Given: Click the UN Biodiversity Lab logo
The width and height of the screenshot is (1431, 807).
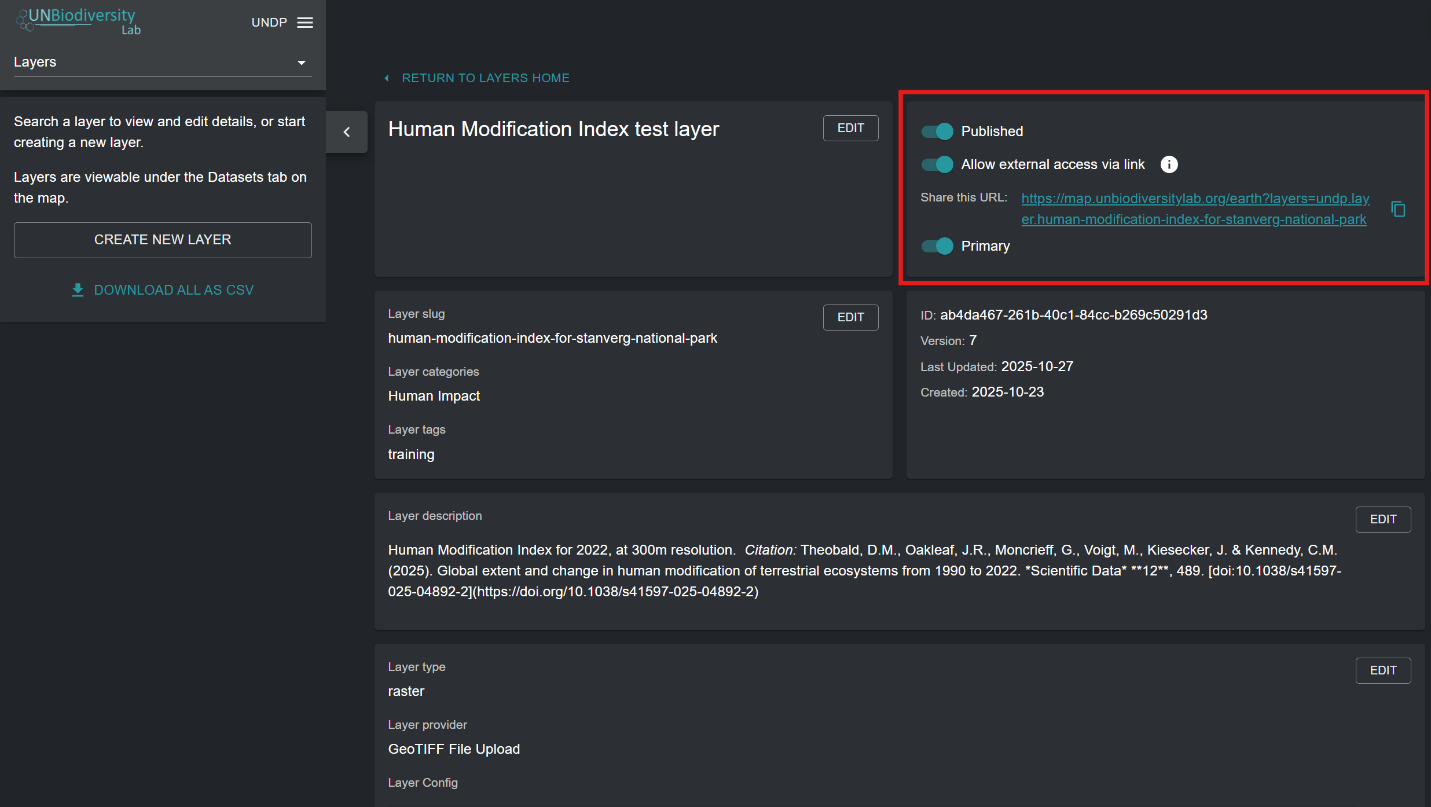Looking at the screenshot, I should point(78,21).
